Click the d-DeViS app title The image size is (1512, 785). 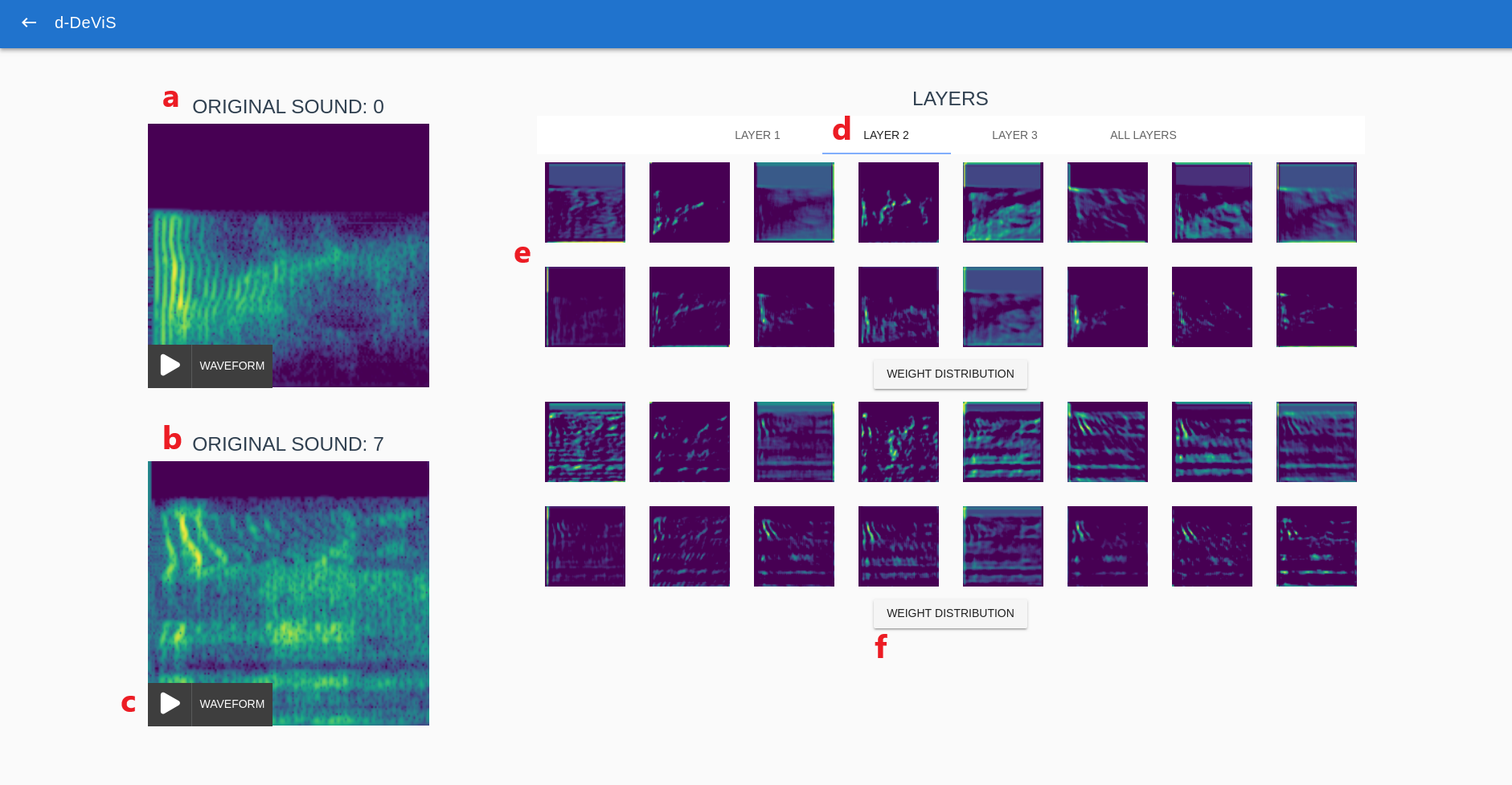(x=85, y=22)
